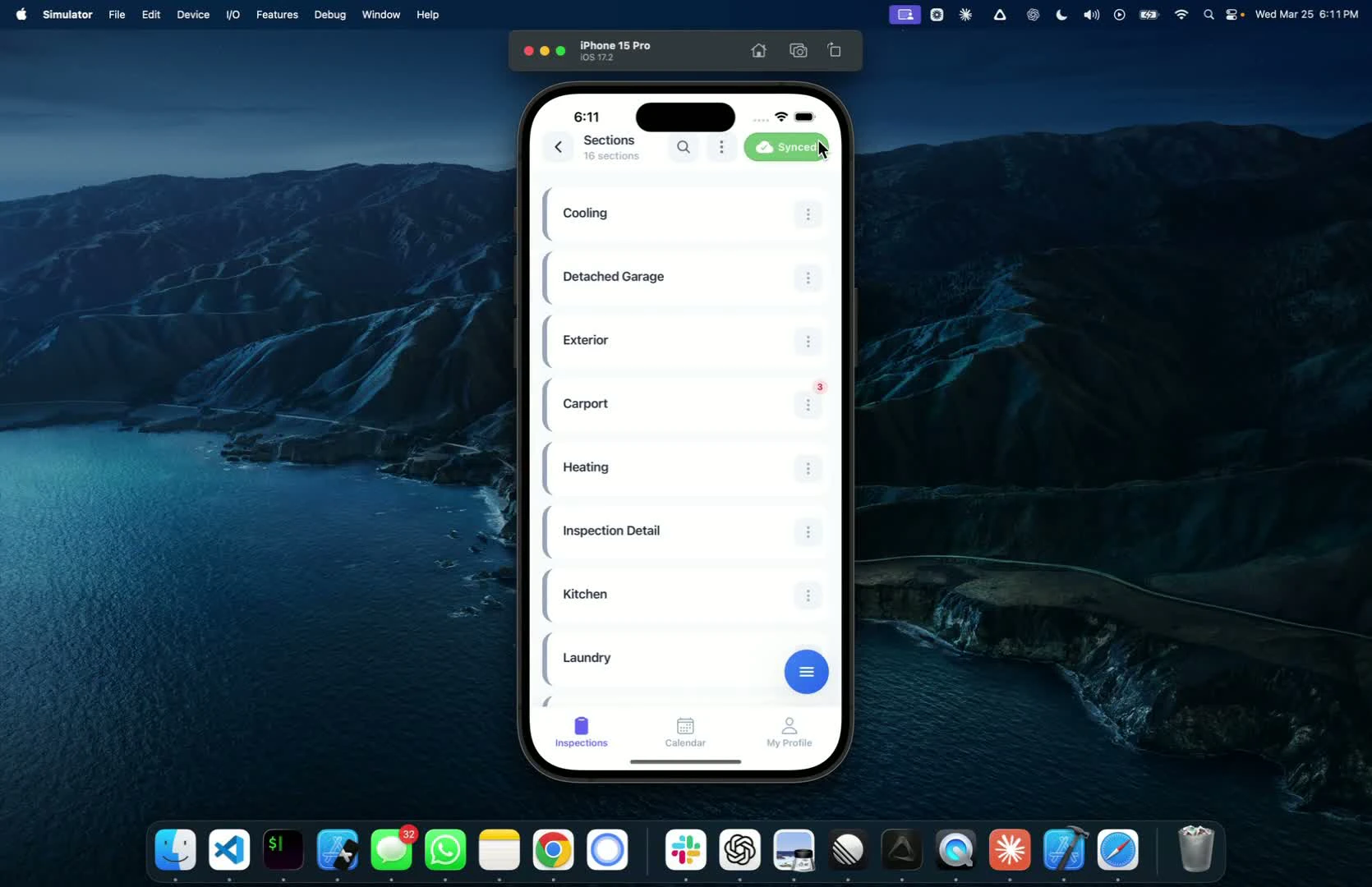1372x887 pixels.
Task: Open Control Center toggles in the menu bar
Action: (1232, 14)
